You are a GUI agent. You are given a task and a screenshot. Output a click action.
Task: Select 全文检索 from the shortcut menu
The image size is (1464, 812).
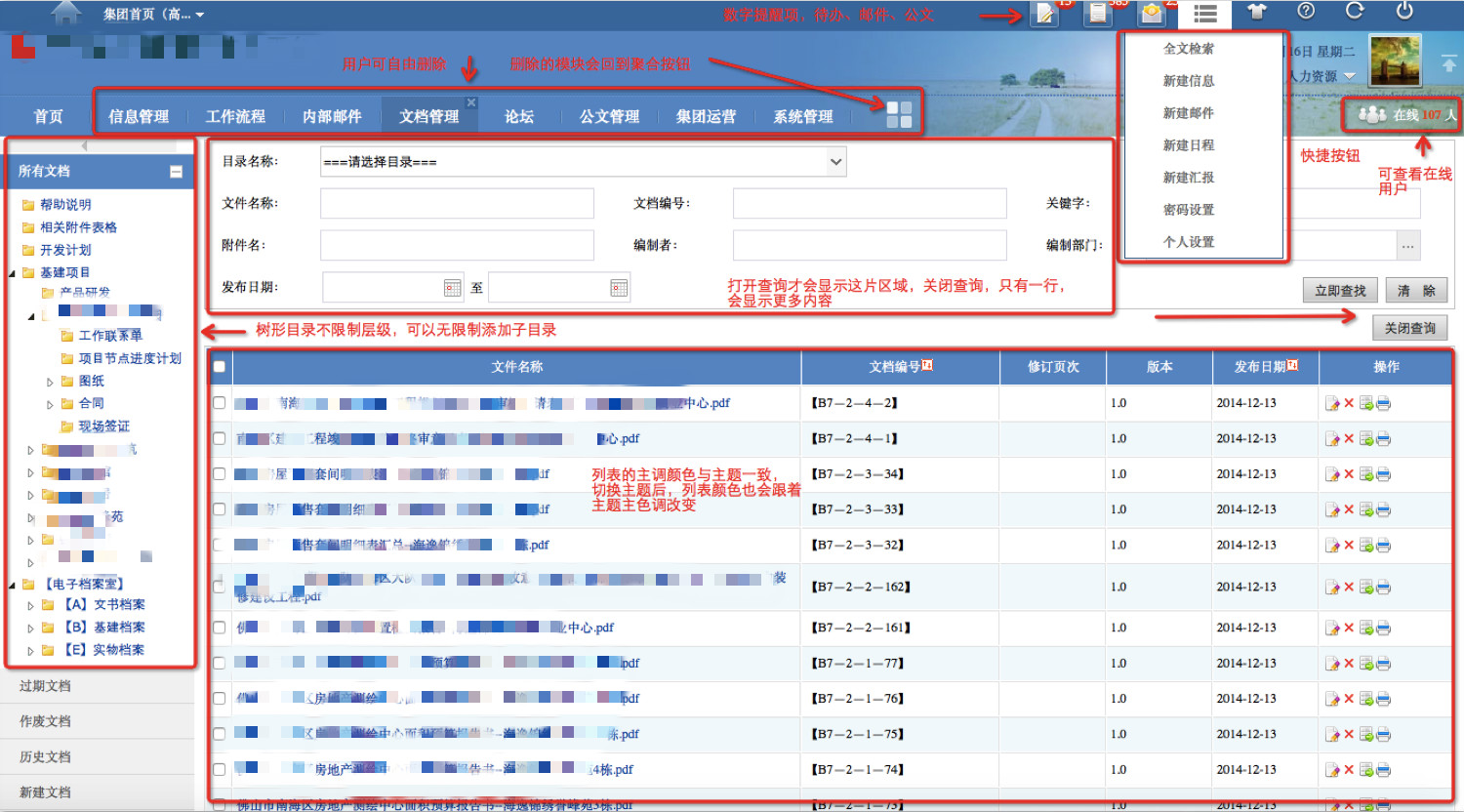pos(1188,49)
